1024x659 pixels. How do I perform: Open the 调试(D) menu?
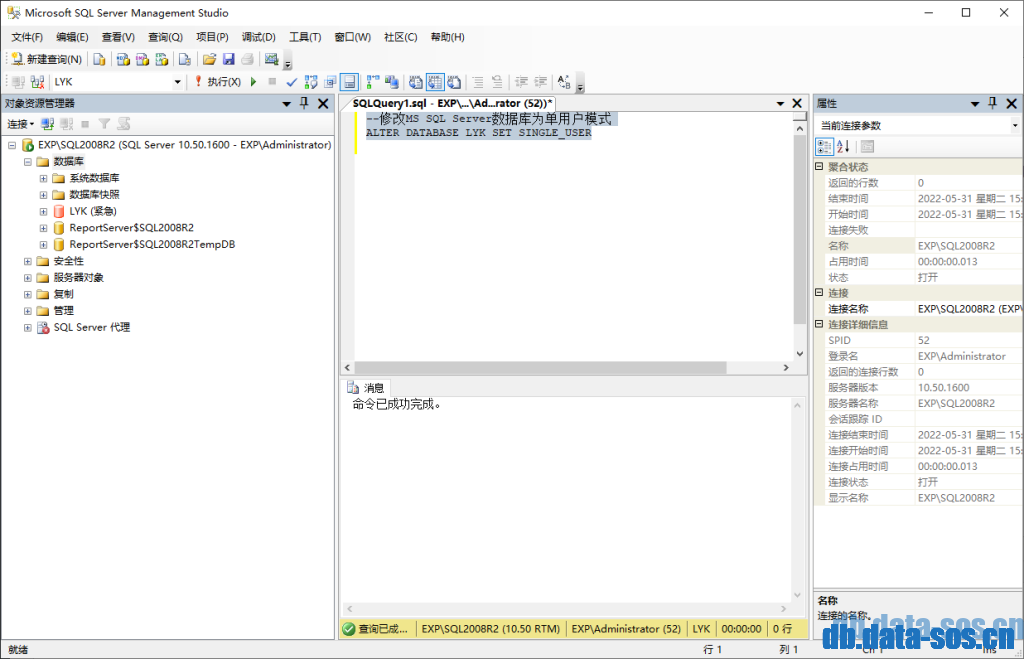pyautogui.click(x=258, y=37)
